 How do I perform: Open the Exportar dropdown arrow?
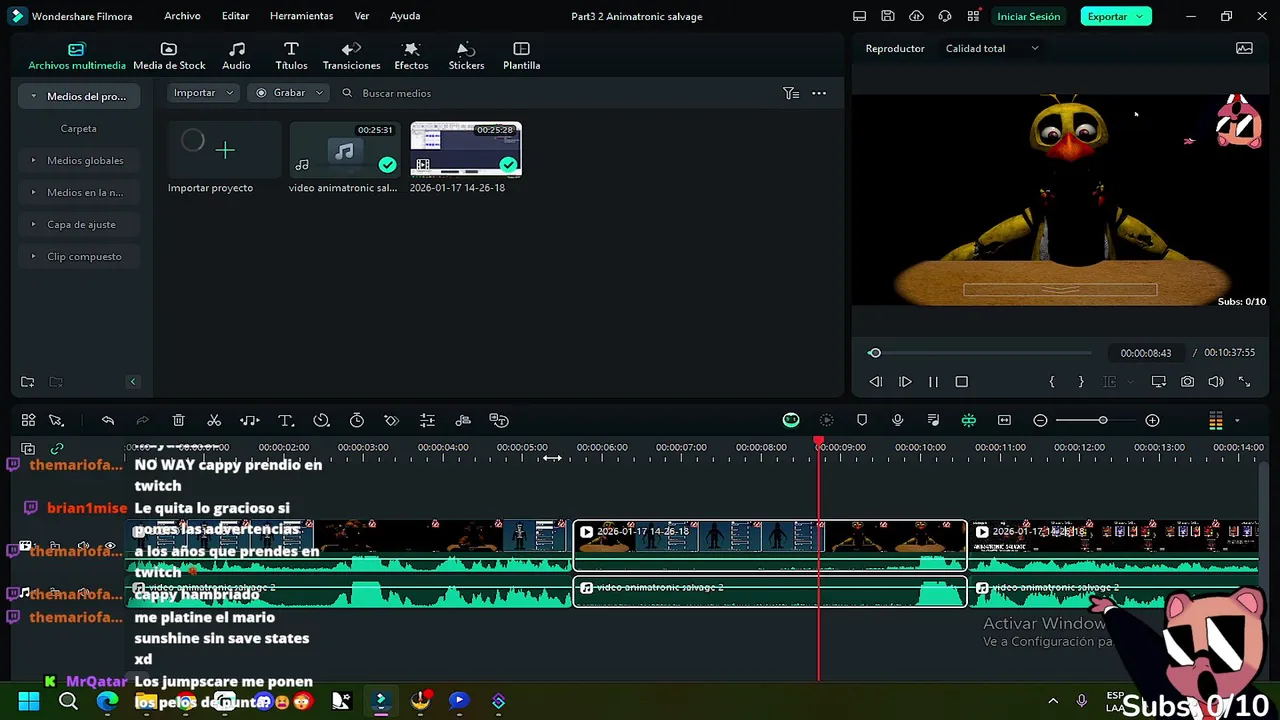click(x=1140, y=16)
